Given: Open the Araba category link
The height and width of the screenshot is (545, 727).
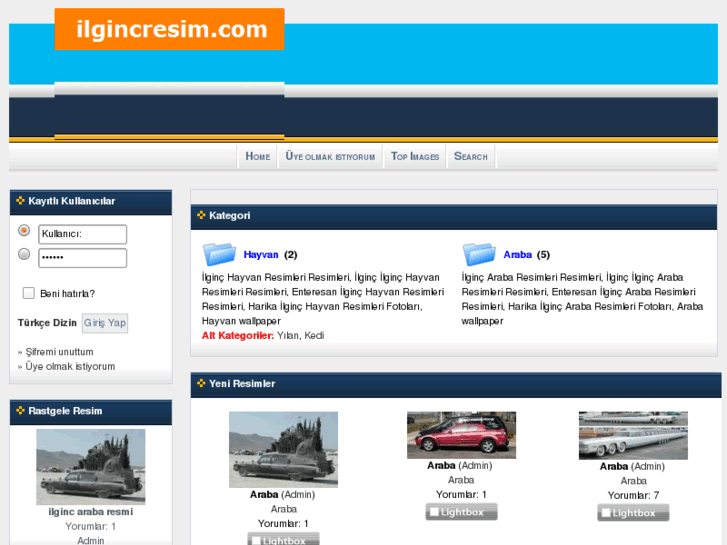Looking at the screenshot, I should (x=517, y=255).
